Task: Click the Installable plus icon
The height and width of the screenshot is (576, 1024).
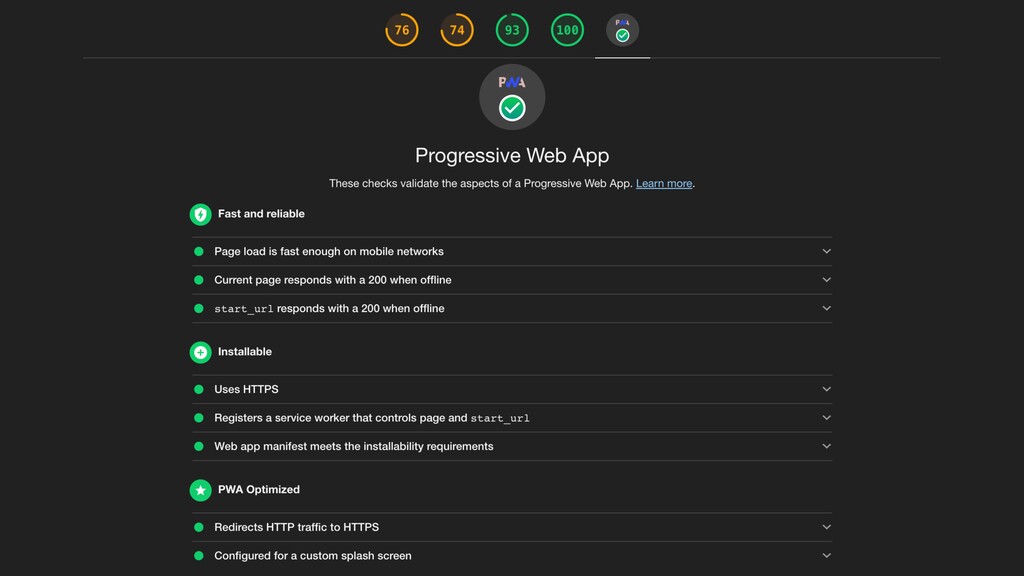Action: point(200,352)
